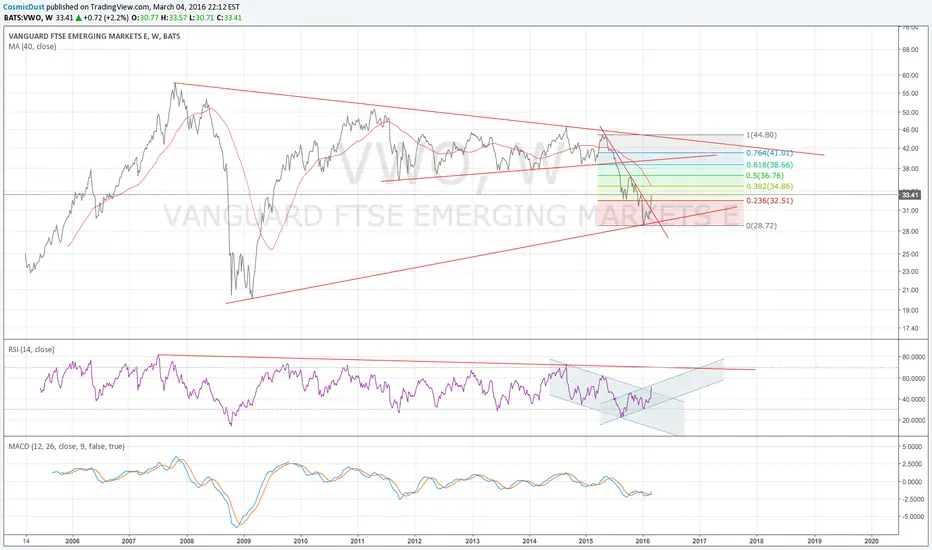Click the RSI 20.0000 scale label
The image size is (932, 550).
pos(912,420)
